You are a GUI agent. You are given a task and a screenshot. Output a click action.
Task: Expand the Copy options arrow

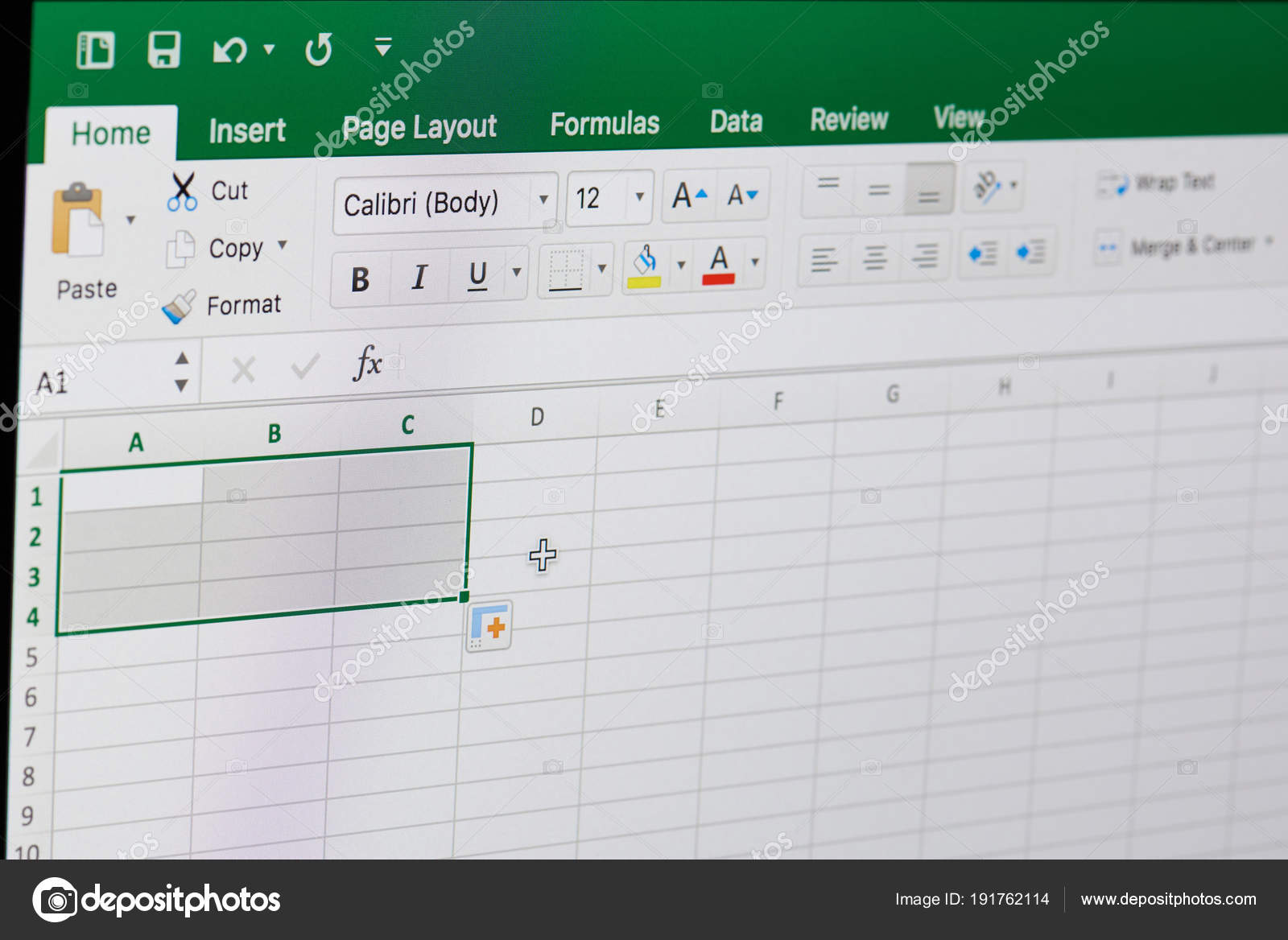(x=283, y=245)
